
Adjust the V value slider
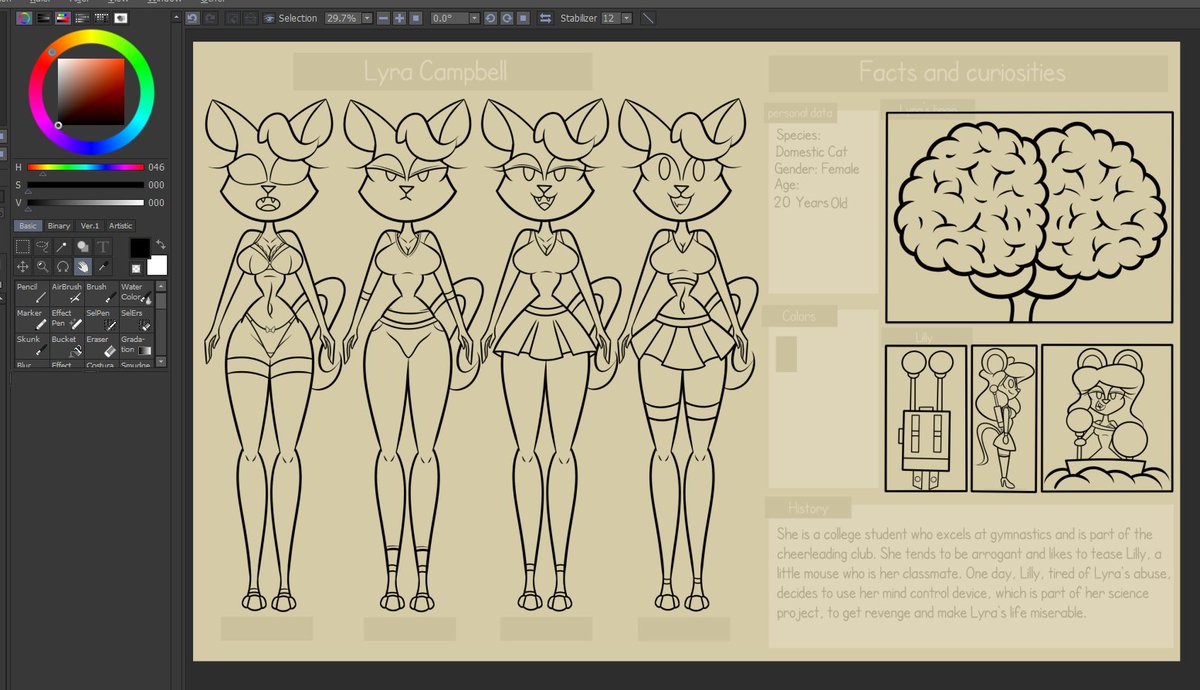tap(85, 203)
